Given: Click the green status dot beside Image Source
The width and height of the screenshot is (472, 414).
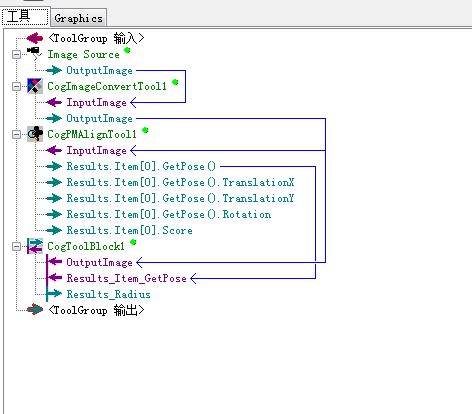Looking at the screenshot, I should point(127,50).
